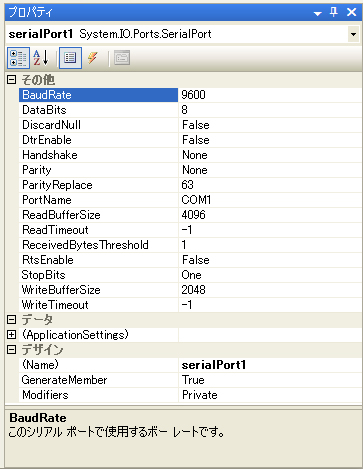The width and height of the screenshot is (363, 469).
Task: Select the WriteTimeout property
Action: click(x=98, y=305)
